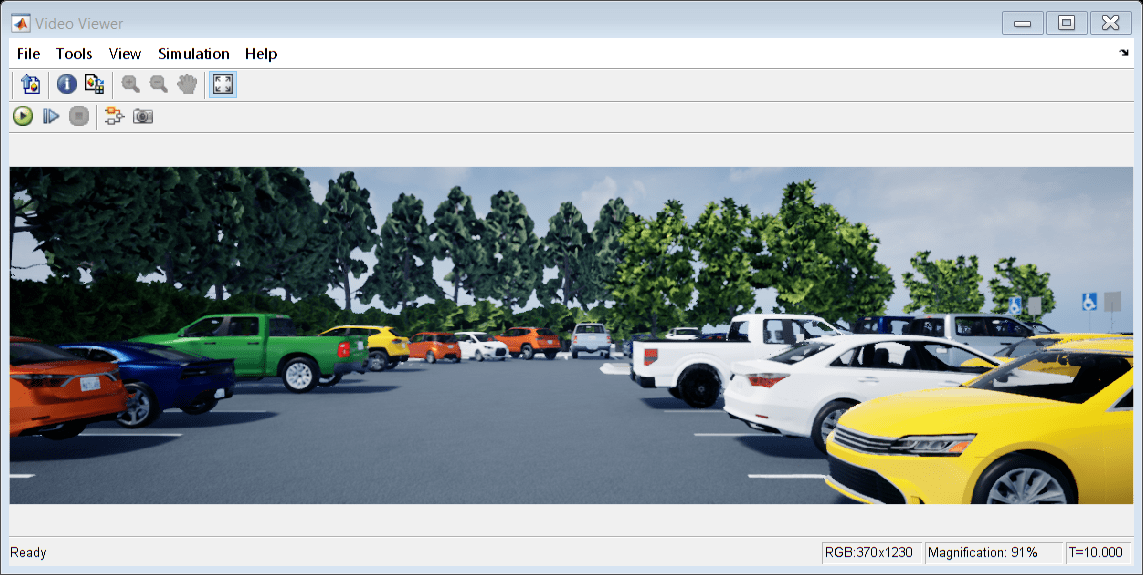This screenshot has height=575, width=1143.
Task: Stop the simulation
Action: click(79, 117)
